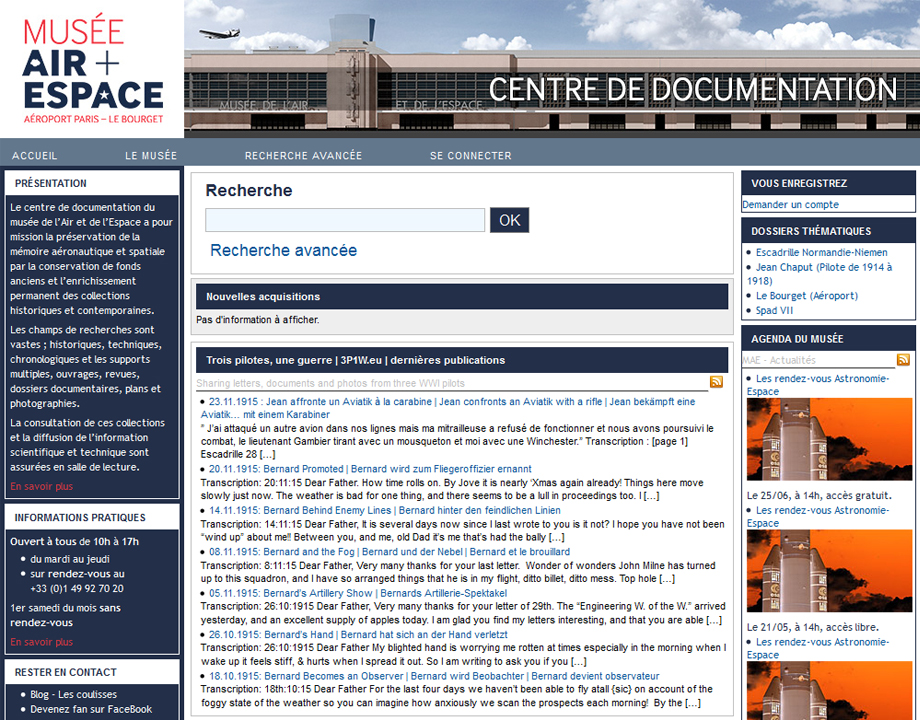
Task: Open the first Les rendez-vous Astronomie-Espace link
Action: (x=818, y=385)
